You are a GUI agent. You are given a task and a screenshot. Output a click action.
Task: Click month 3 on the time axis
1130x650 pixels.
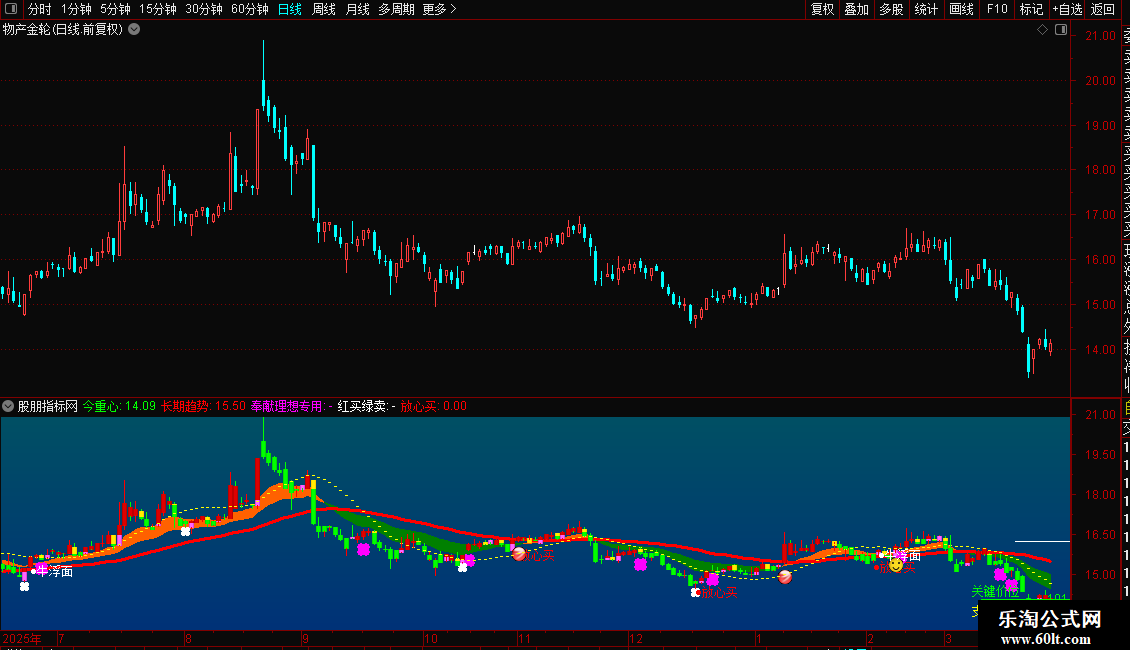point(948,638)
